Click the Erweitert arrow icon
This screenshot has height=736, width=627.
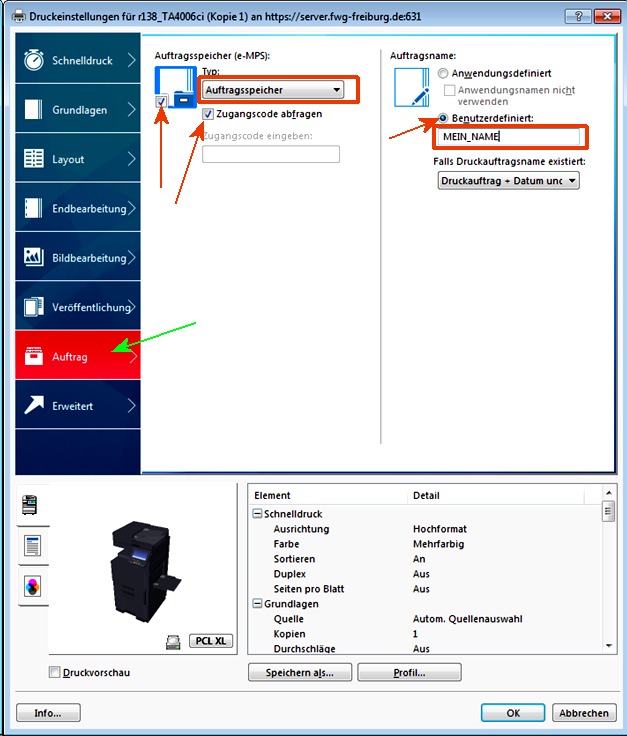tap(34, 406)
